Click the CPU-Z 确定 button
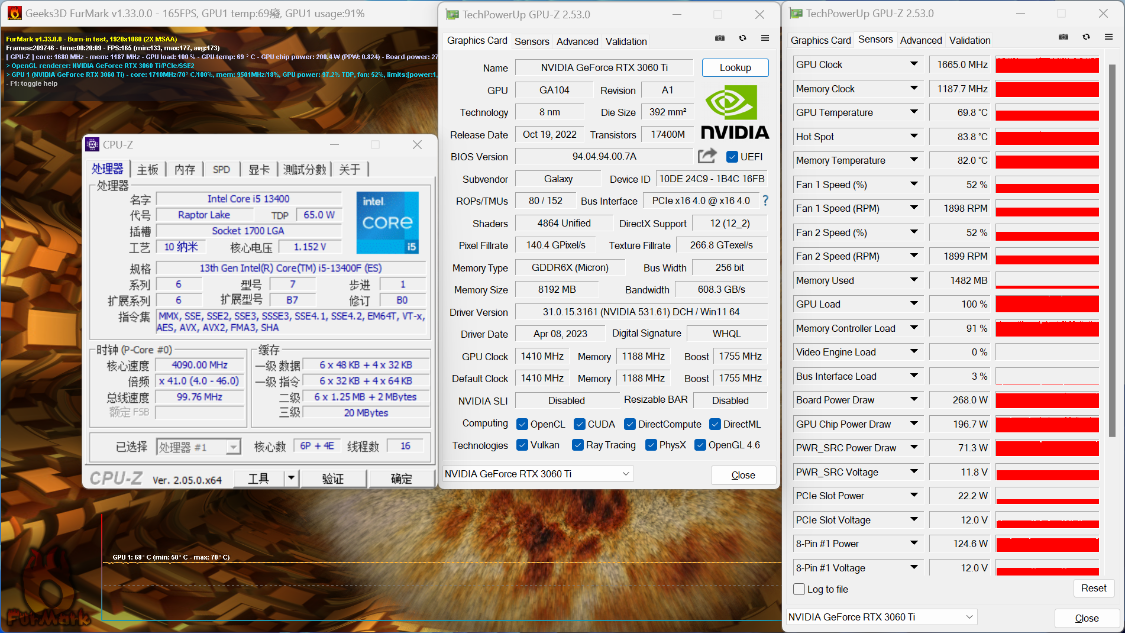1125x633 pixels. (401, 479)
